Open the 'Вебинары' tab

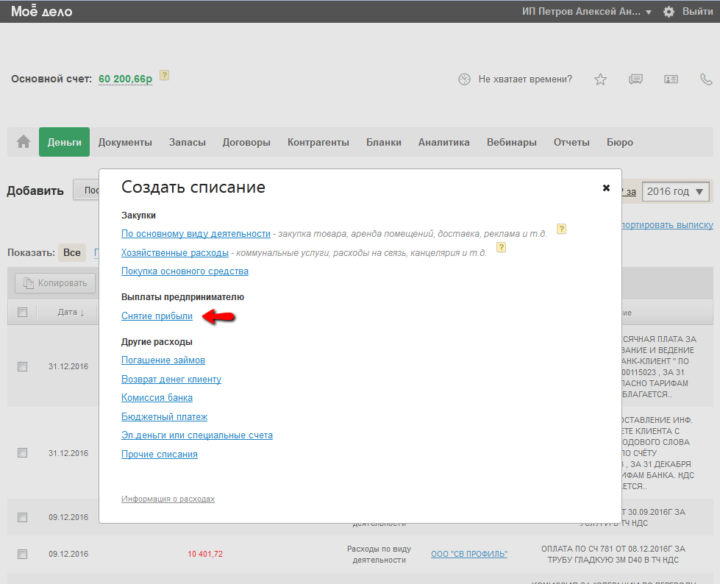pos(512,142)
